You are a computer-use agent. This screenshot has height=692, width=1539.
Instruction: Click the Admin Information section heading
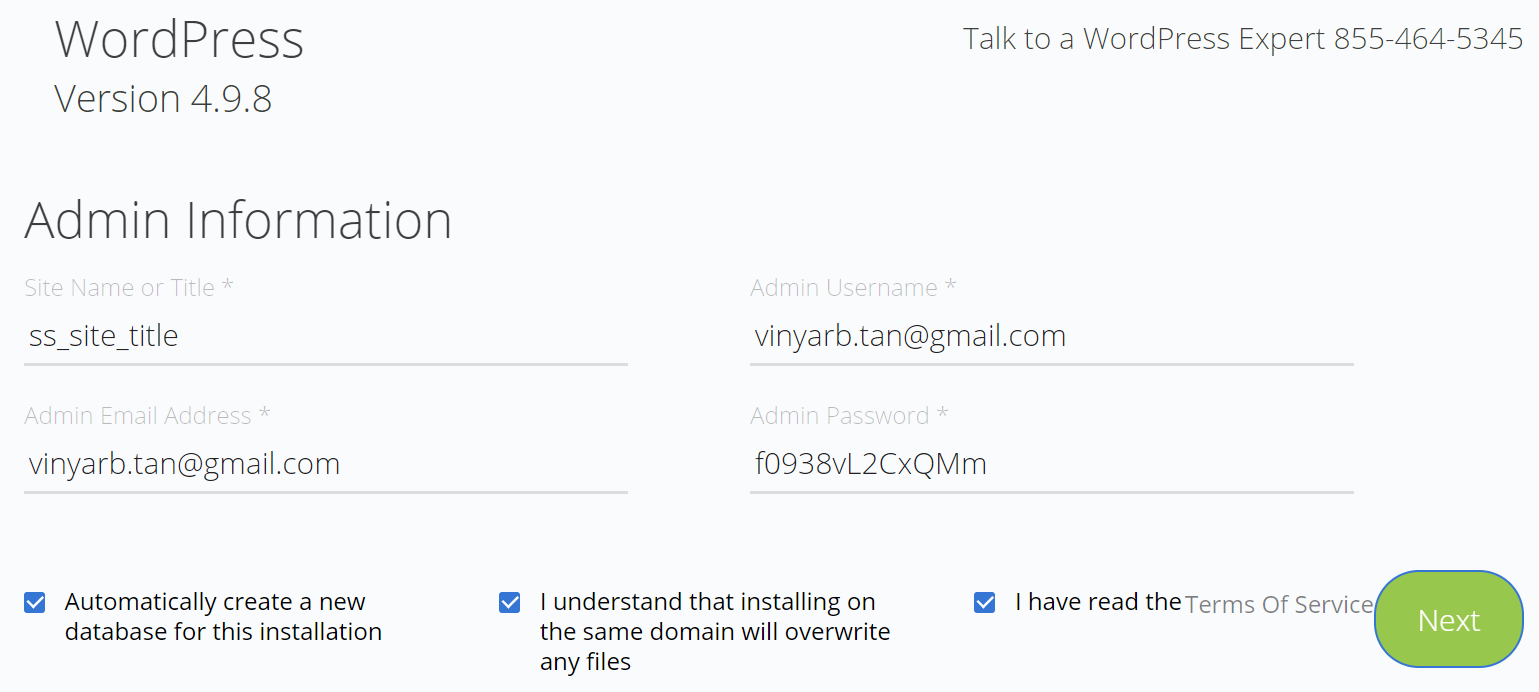coord(238,220)
